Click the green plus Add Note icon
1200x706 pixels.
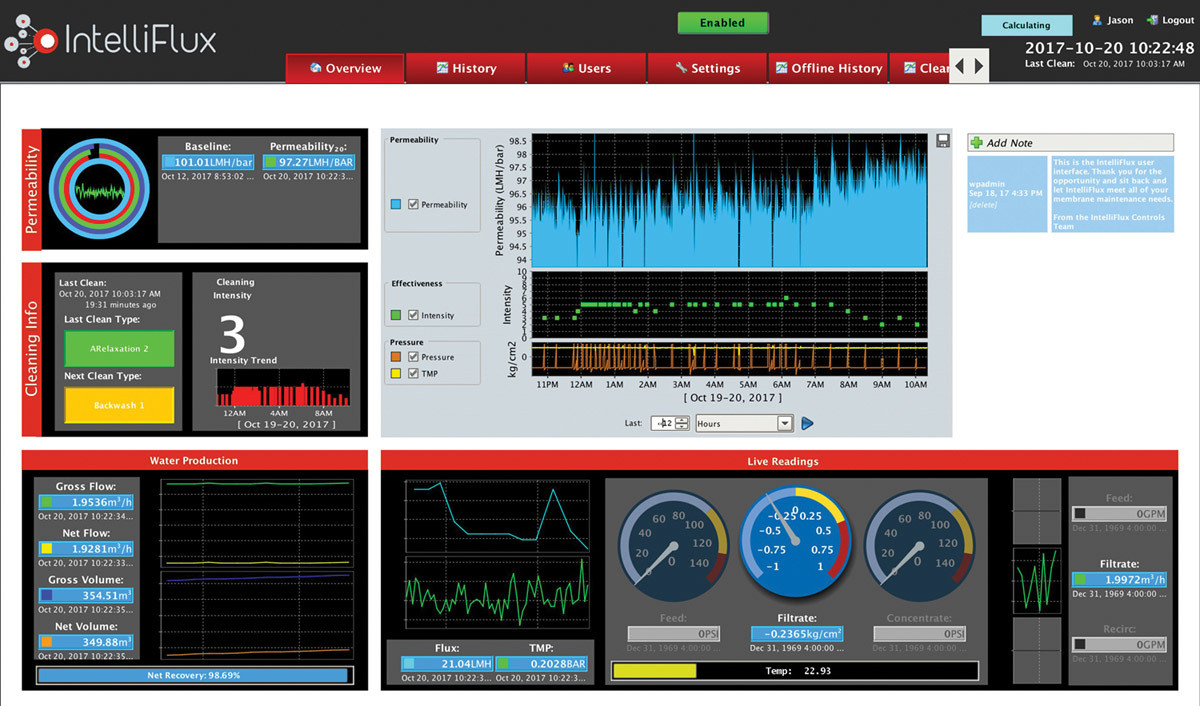coord(976,143)
